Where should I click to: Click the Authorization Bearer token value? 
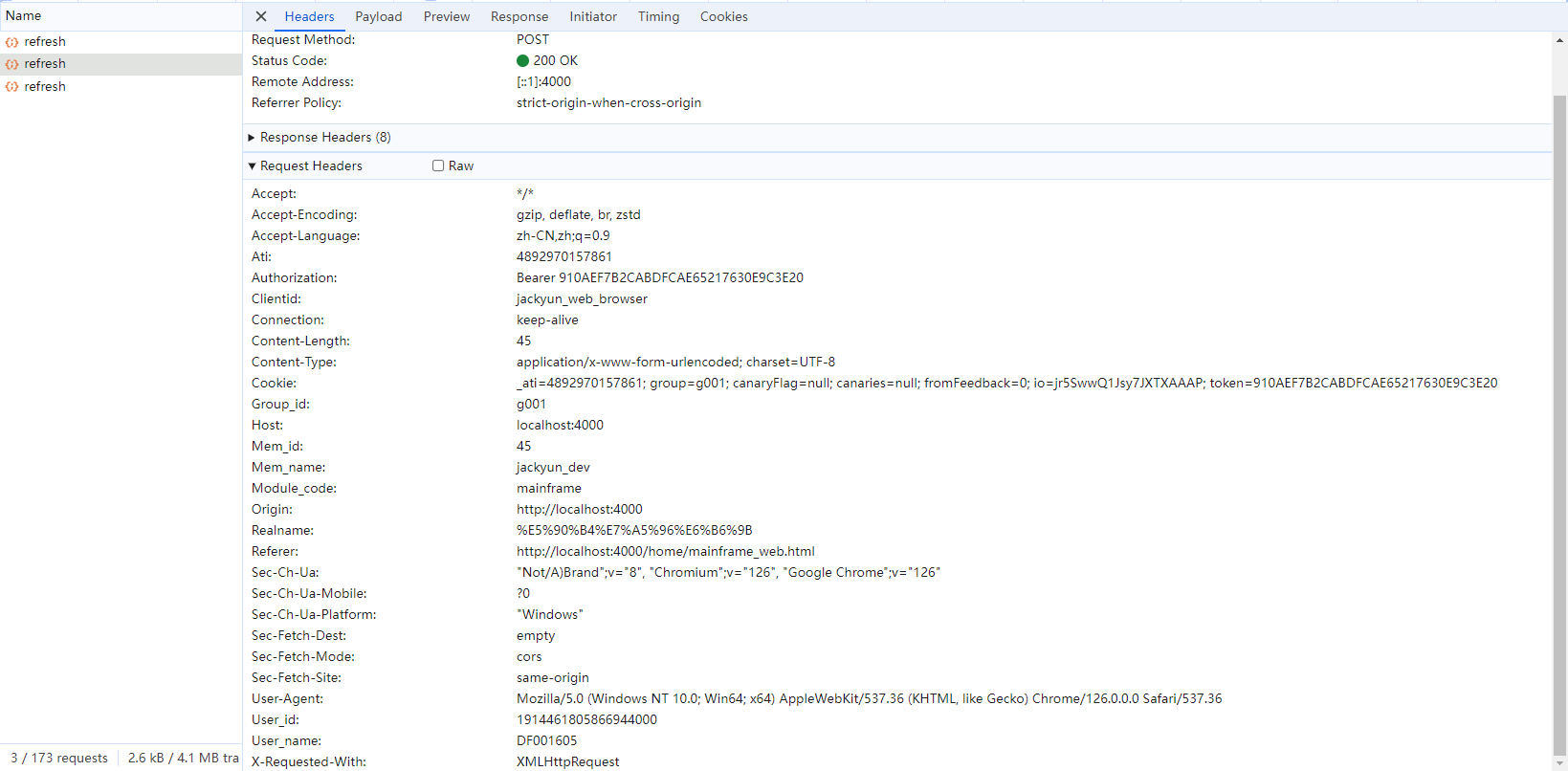[660, 278]
